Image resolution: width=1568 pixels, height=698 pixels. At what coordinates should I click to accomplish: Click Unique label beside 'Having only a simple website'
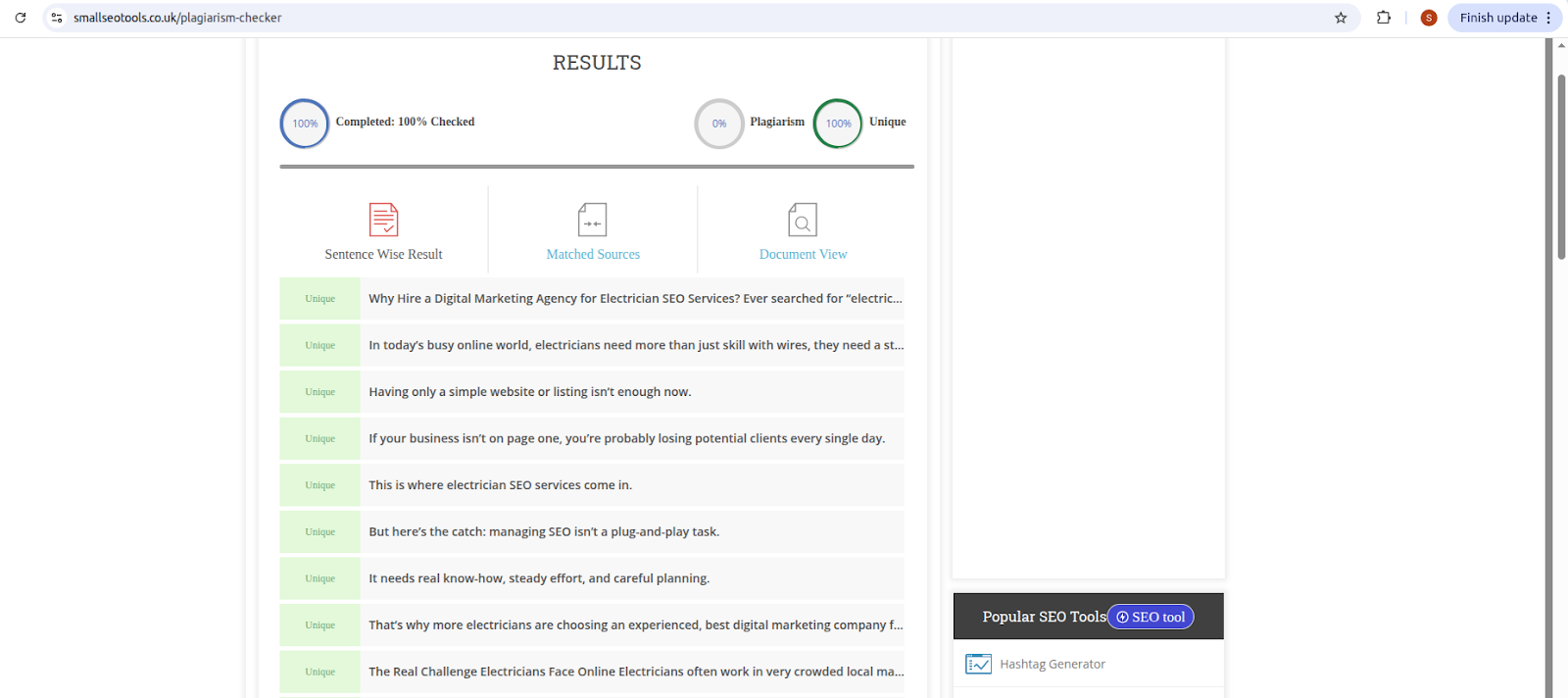tap(319, 391)
